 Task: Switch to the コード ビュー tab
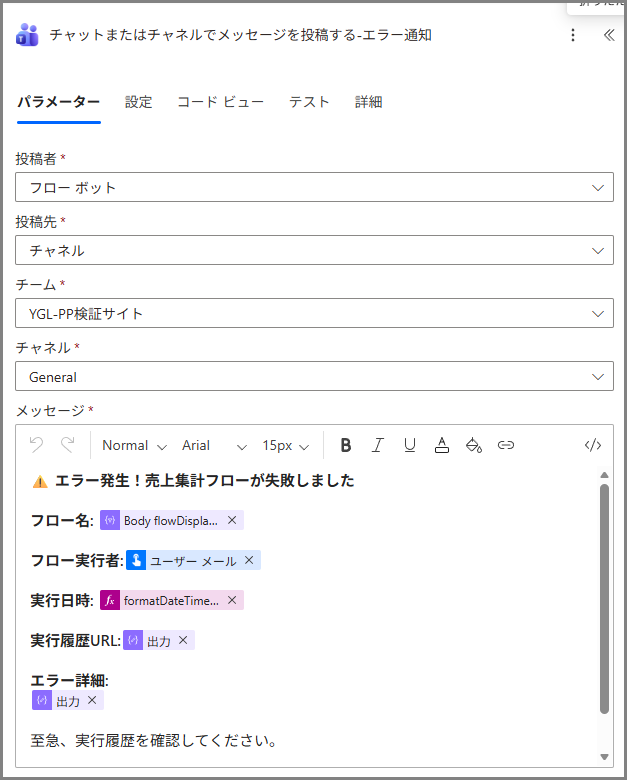click(220, 102)
